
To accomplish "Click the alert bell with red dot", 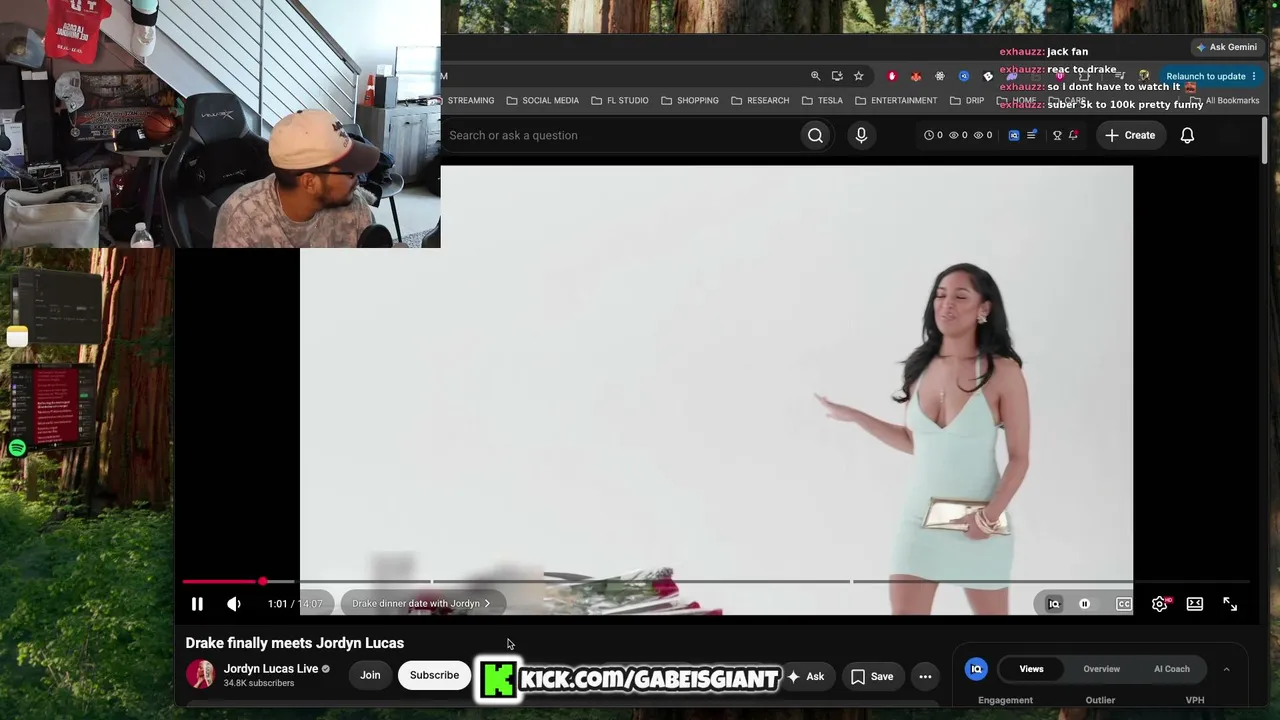I will pyautogui.click(x=1073, y=135).
